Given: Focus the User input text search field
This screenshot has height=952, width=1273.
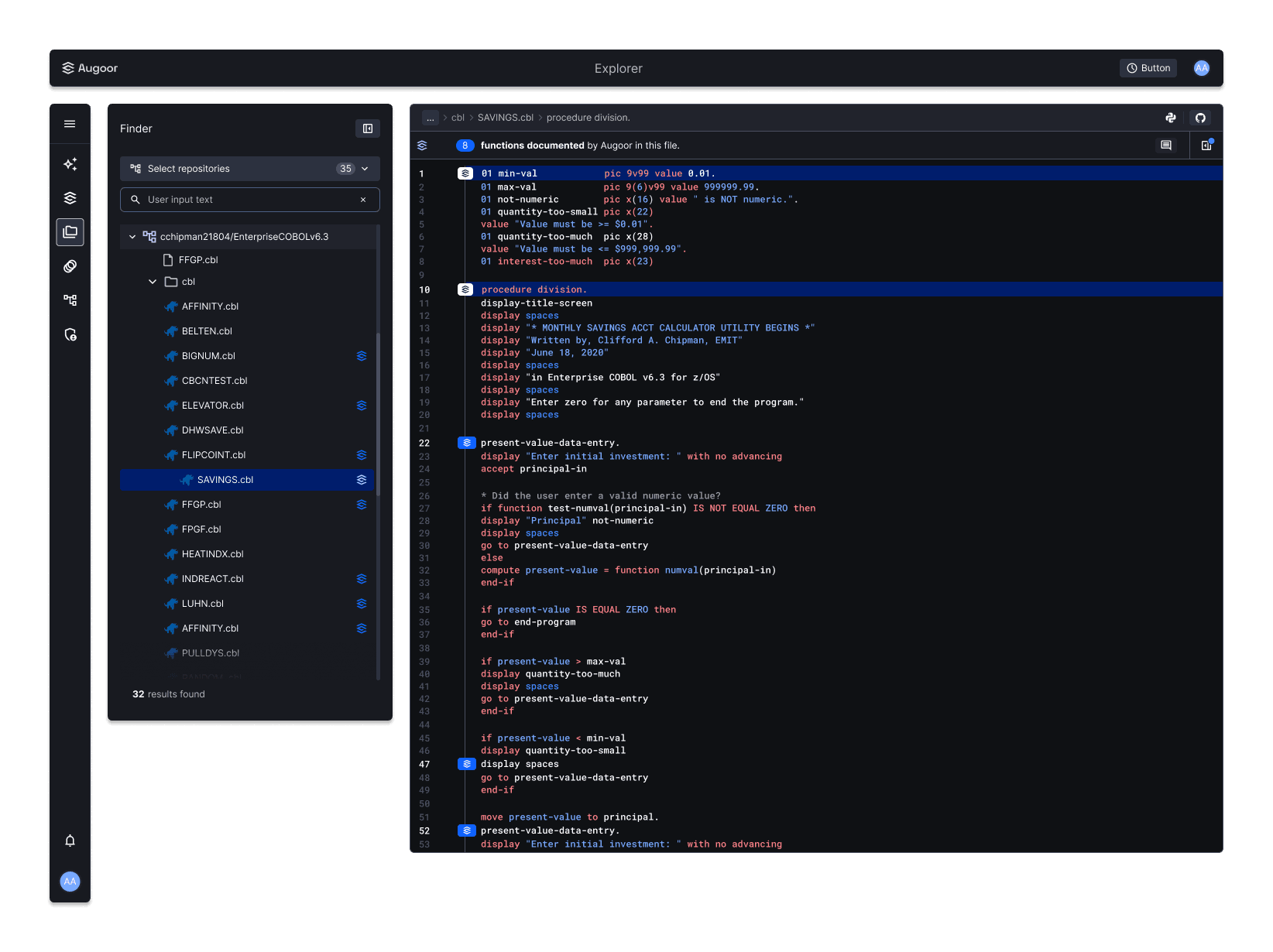Looking at the screenshot, I should pyautogui.click(x=250, y=200).
